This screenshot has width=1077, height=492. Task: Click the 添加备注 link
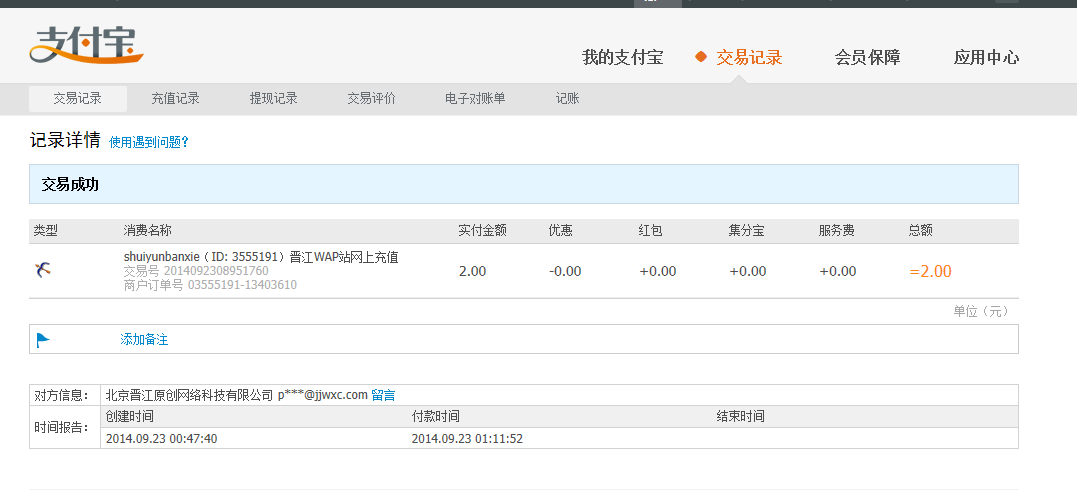click(144, 339)
